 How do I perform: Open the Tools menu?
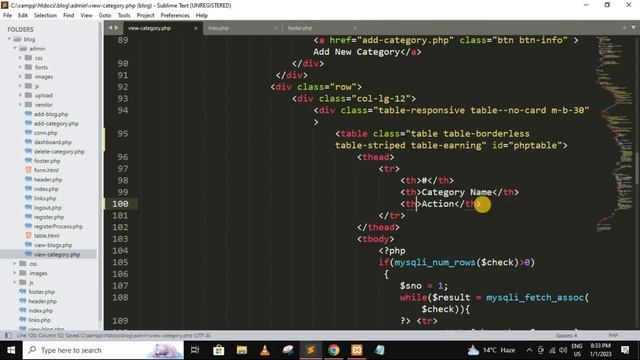124,15
